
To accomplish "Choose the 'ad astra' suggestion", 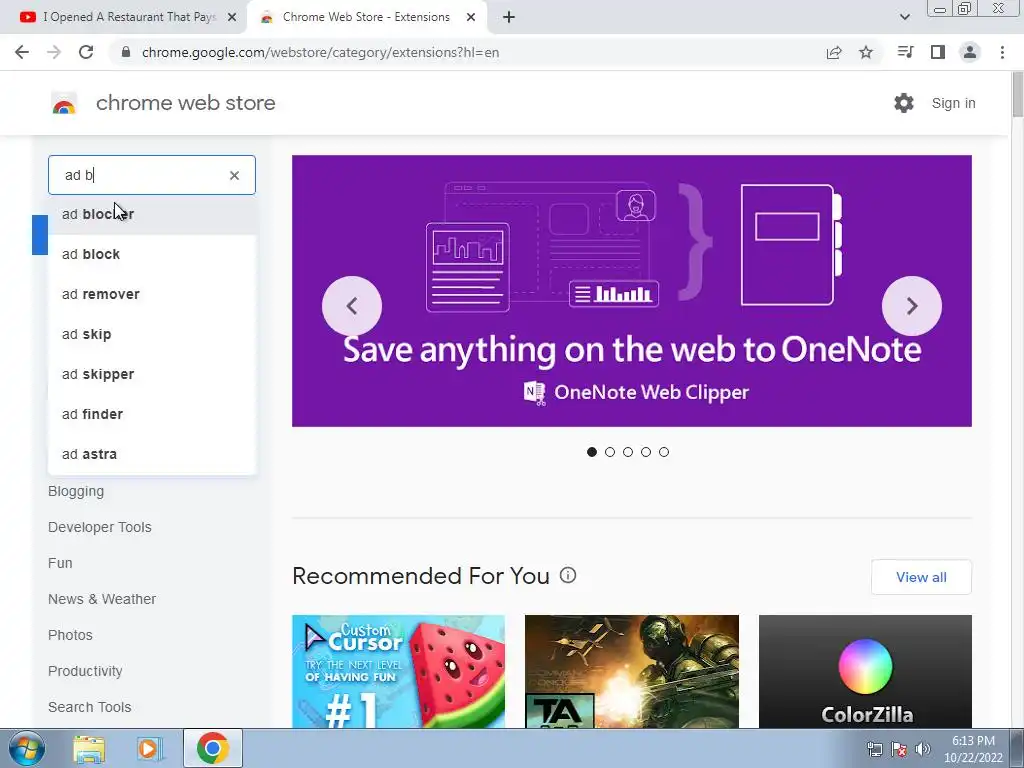I will click(x=152, y=454).
